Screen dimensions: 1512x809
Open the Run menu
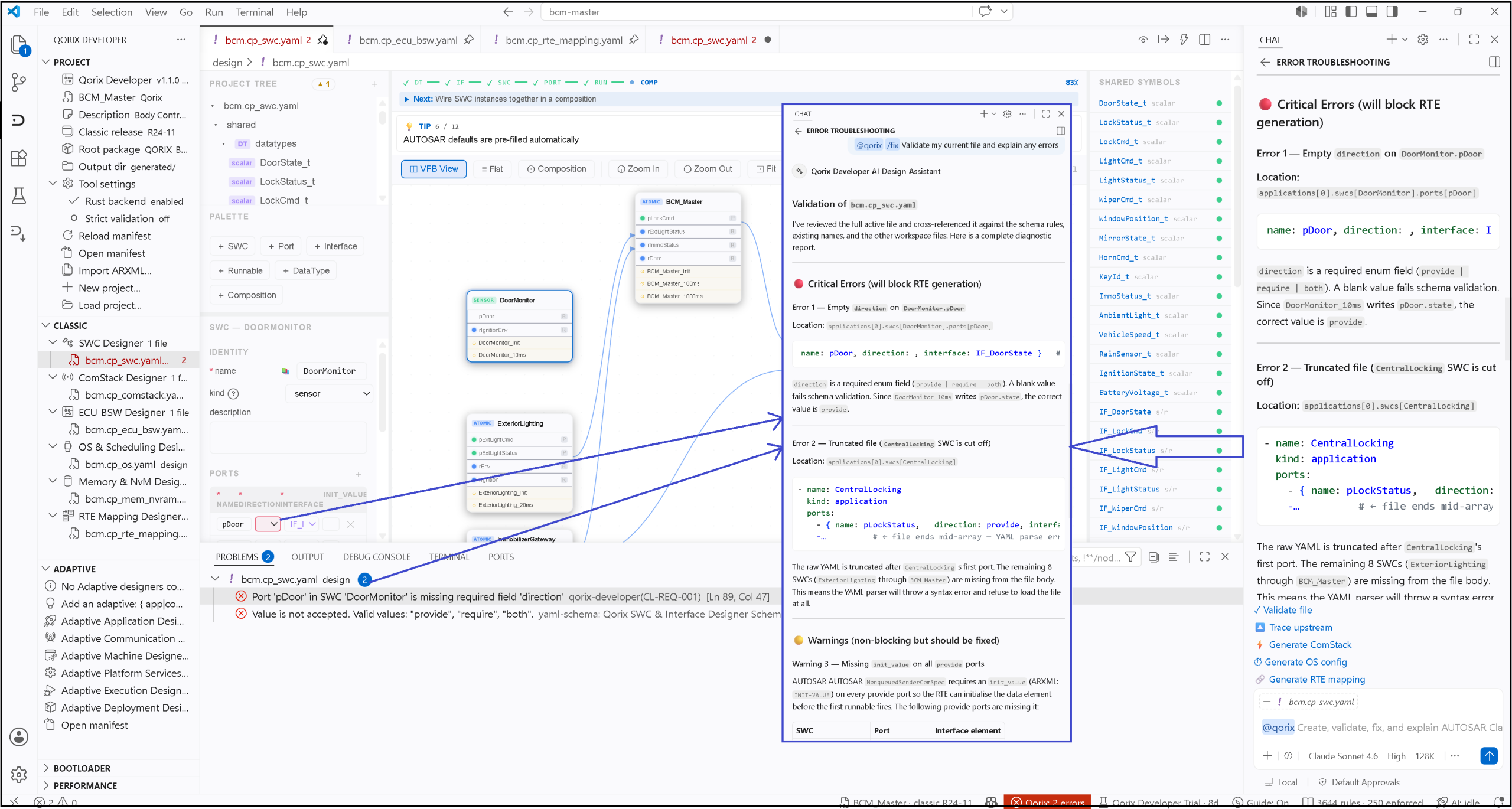[x=214, y=12]
